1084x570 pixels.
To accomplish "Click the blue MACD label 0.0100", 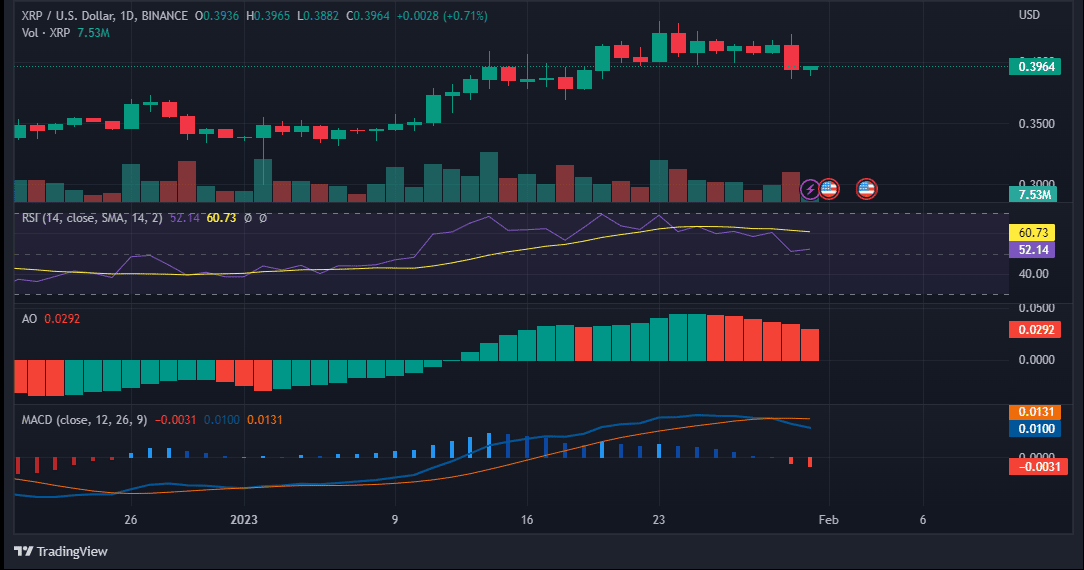I will [x=1035, y=428].
